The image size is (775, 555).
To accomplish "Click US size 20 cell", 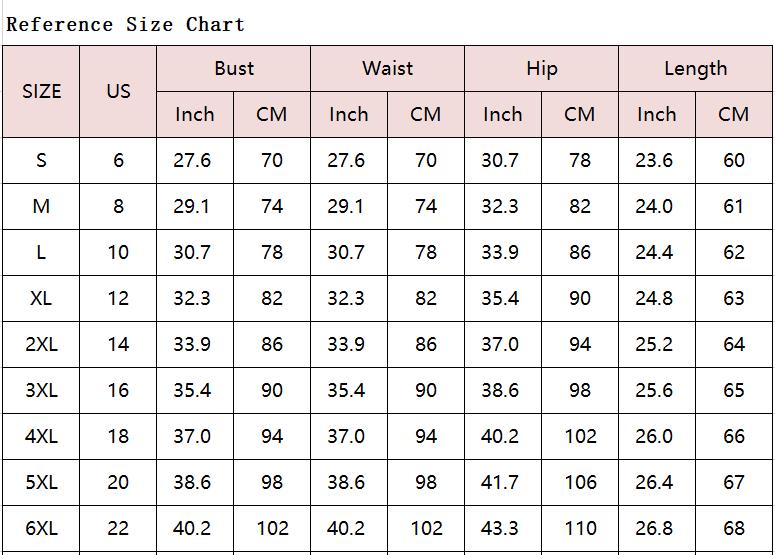I will point(118,482).
